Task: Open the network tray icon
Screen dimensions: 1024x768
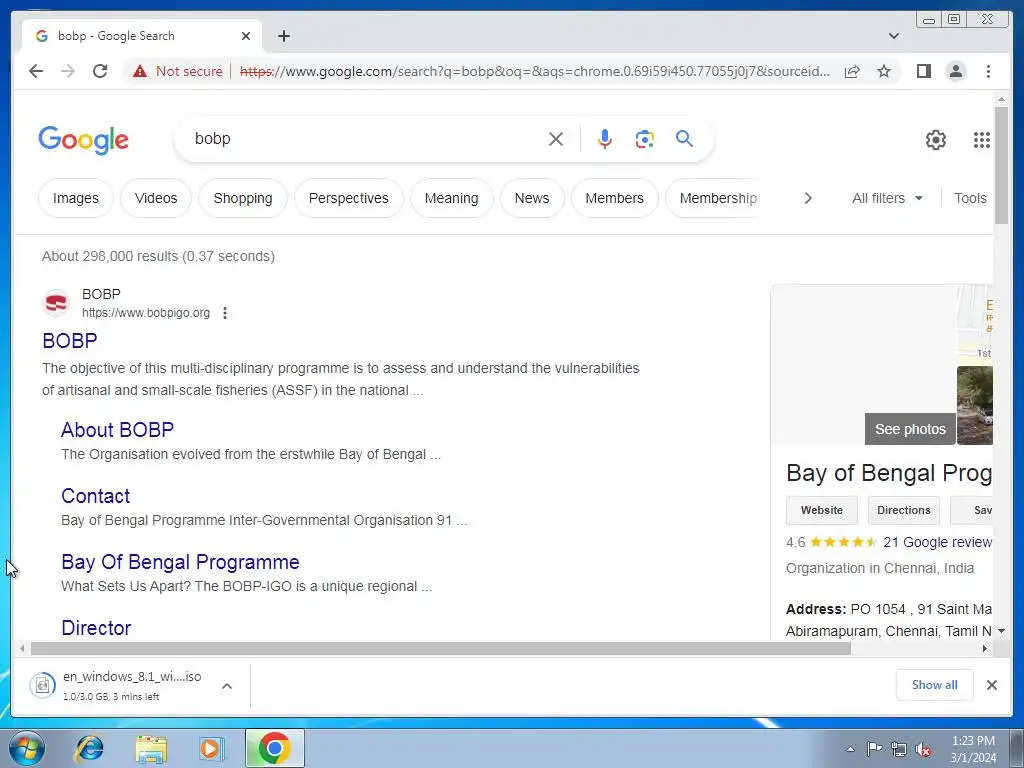Action: click(899, 749)
